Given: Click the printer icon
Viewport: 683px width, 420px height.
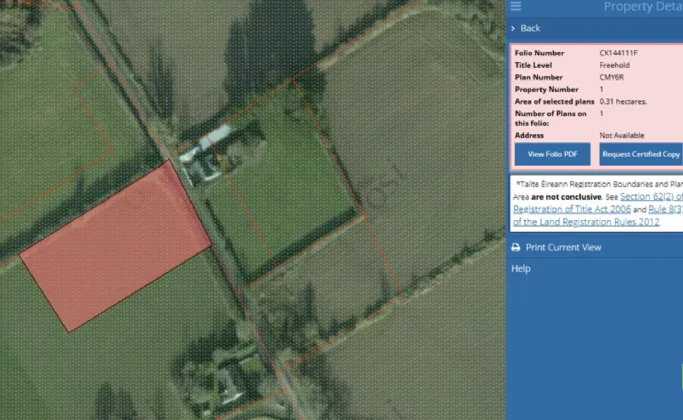Looking at the screenshot, I should [x=516, y=247].
